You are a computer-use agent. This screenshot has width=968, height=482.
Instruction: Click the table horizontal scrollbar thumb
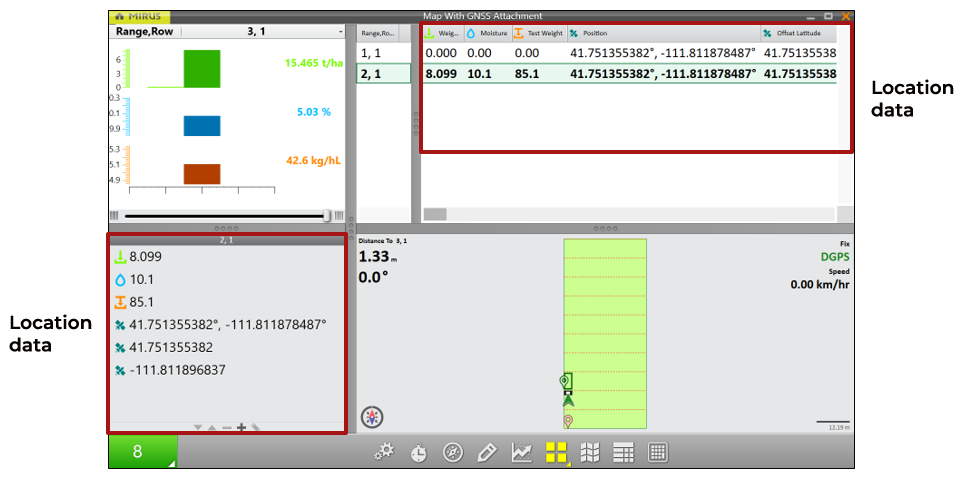435,214
